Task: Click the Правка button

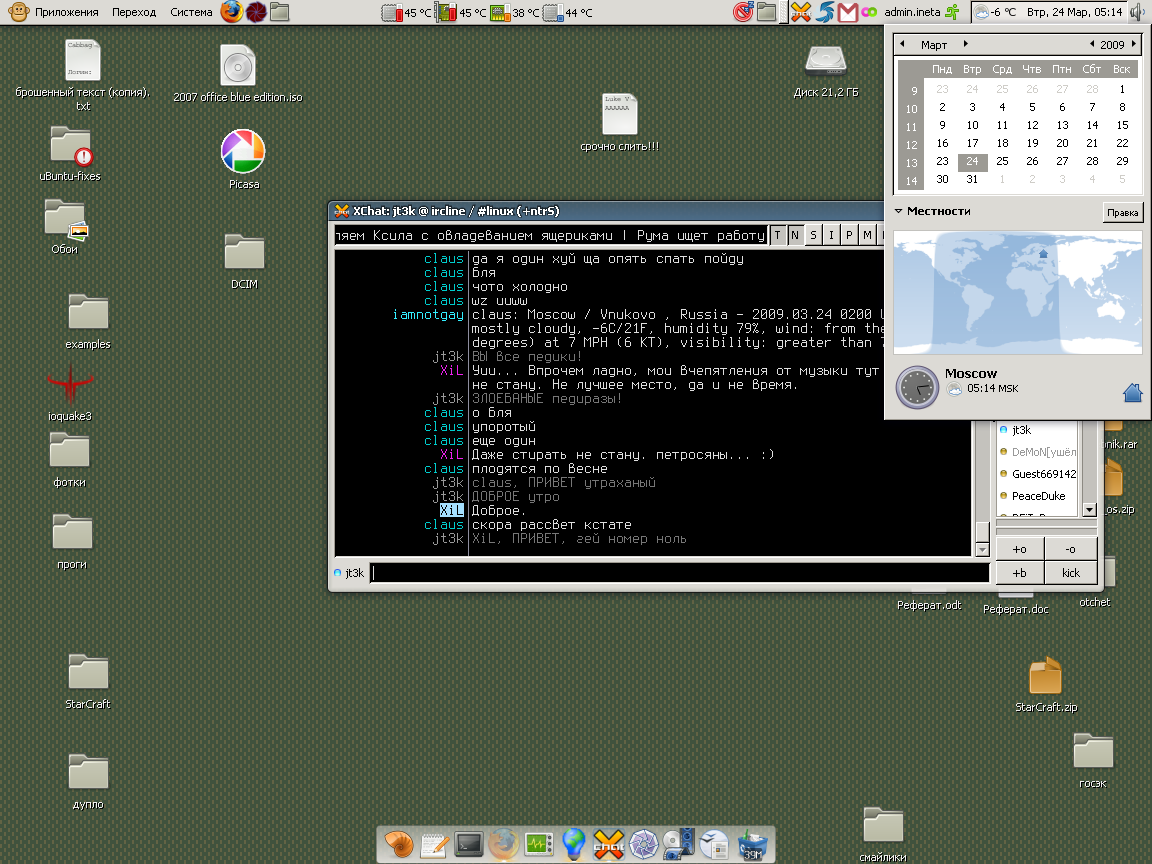Action: pyautogui.click(x=1122, y=212)
